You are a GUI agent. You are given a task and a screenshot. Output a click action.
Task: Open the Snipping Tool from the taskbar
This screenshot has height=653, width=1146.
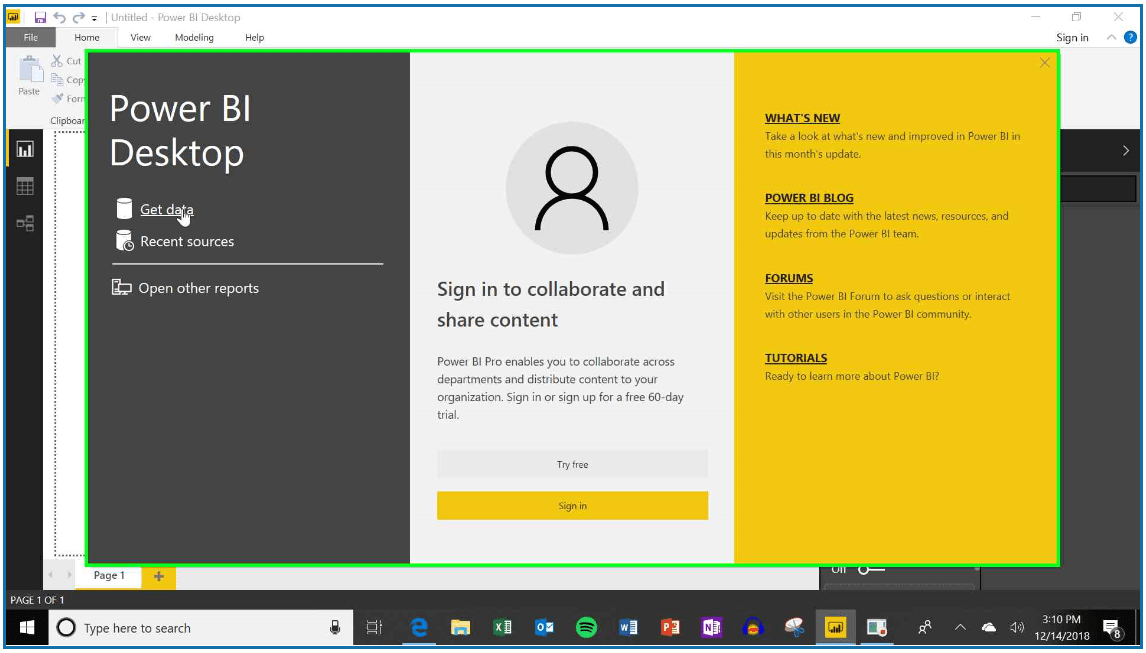pyautogui.click(x=794, y=627)
